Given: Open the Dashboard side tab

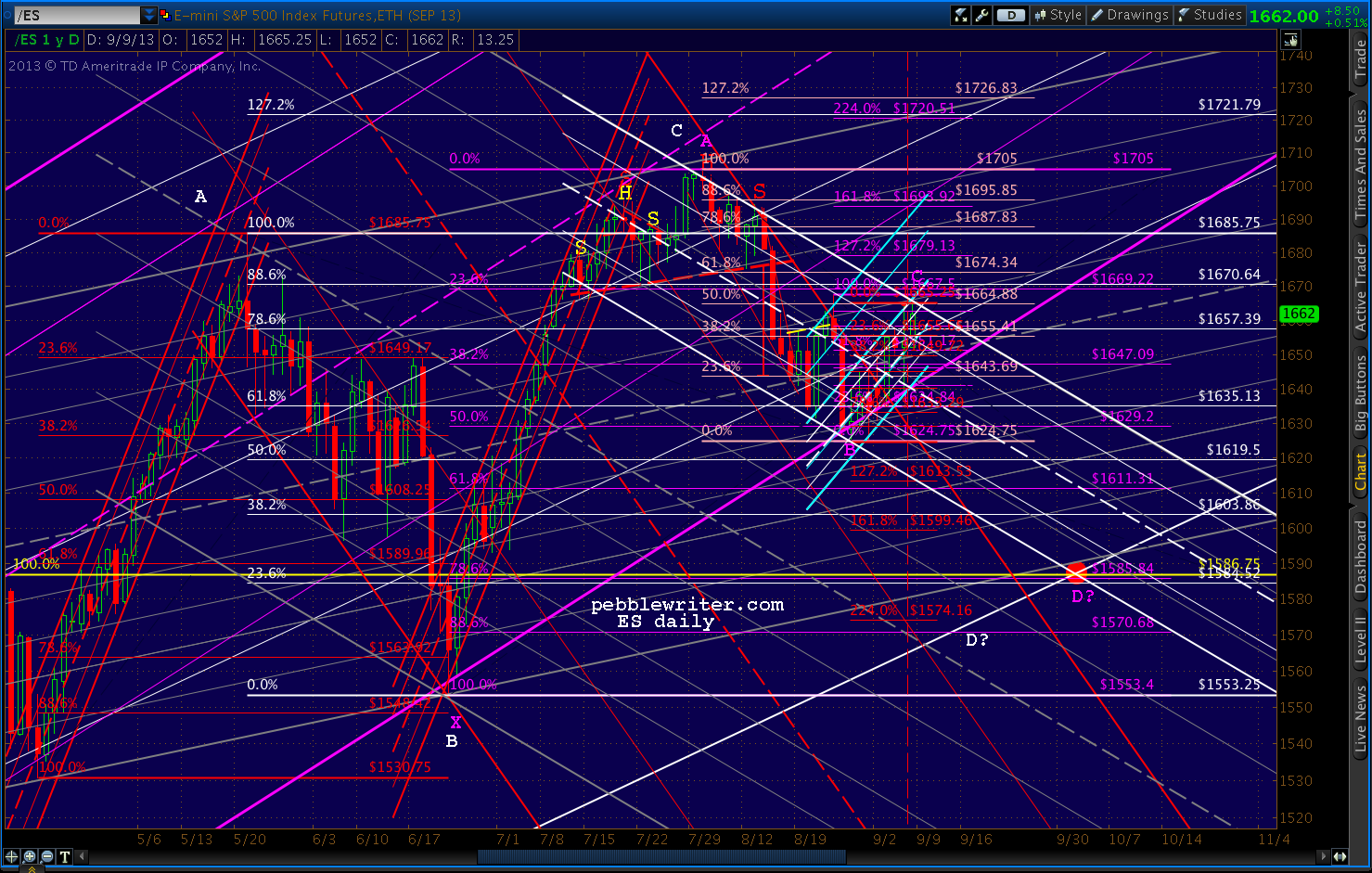Looking at the screenshot, I should click(1361, 557).
